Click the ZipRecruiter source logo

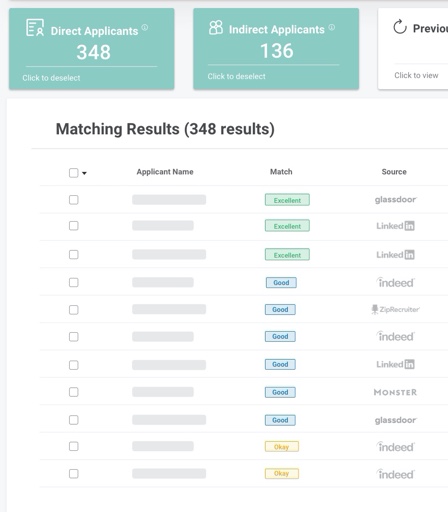click(395, 309)
